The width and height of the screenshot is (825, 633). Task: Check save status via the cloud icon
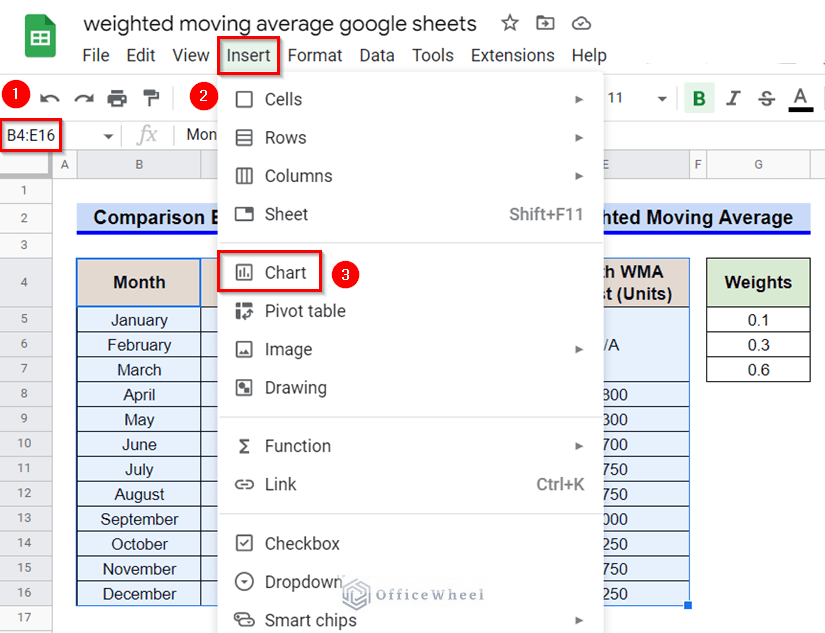581,23
